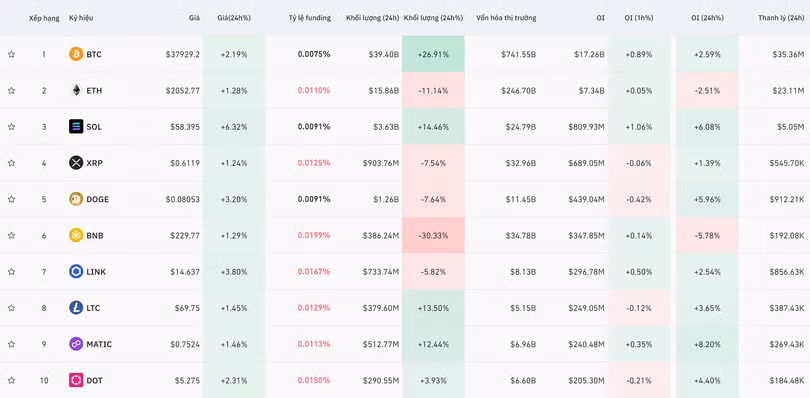Click the BNB coin logo
The height and width of the screenshot is (398, 810).
[76, 236]
